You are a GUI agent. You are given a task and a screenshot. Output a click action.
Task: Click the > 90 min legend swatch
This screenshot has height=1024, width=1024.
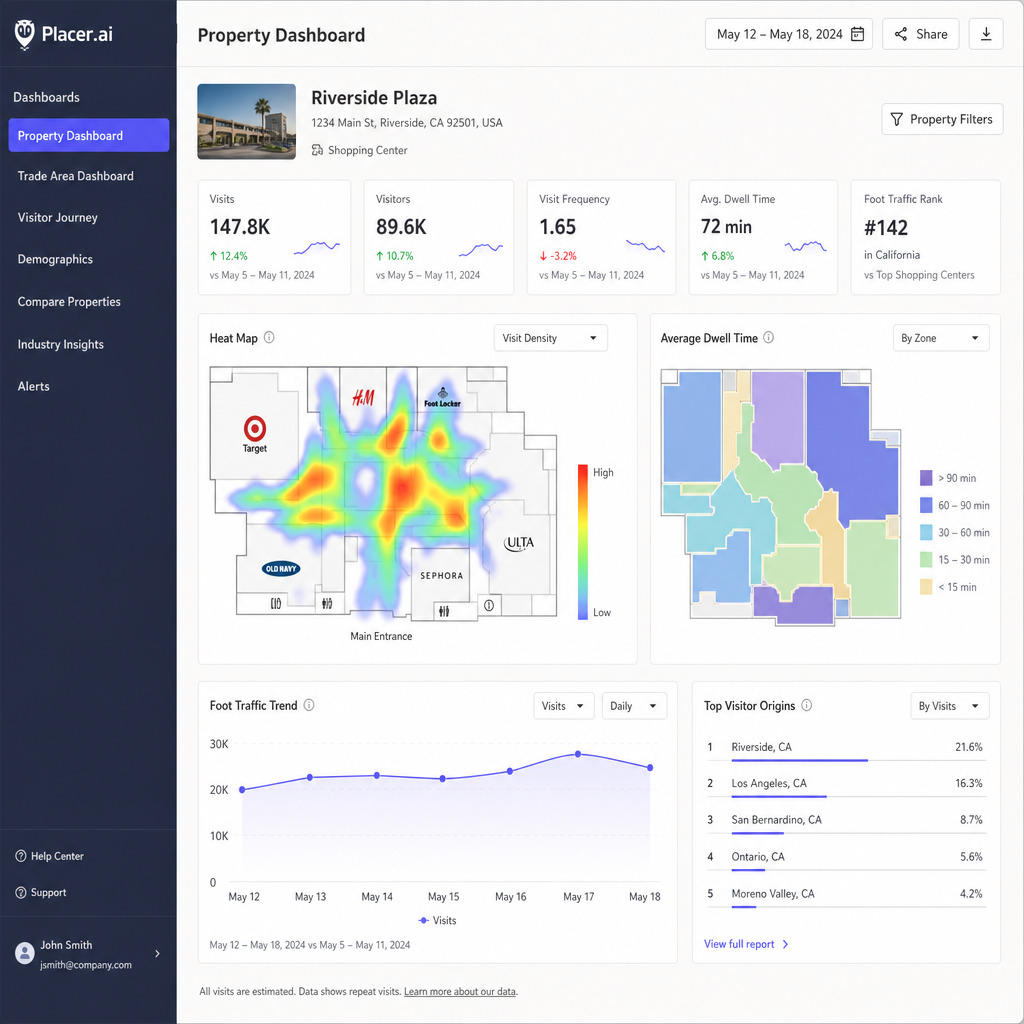click(926, 478)
